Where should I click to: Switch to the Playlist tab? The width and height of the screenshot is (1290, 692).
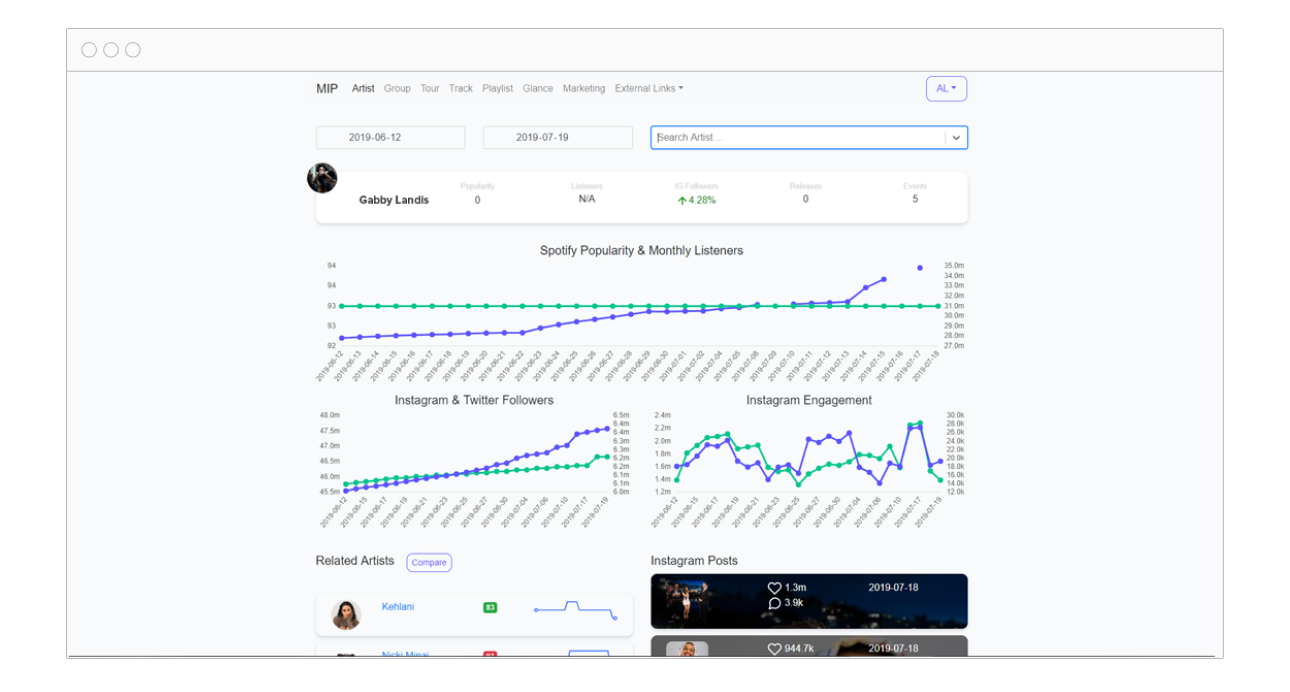[x=497, y=89]
